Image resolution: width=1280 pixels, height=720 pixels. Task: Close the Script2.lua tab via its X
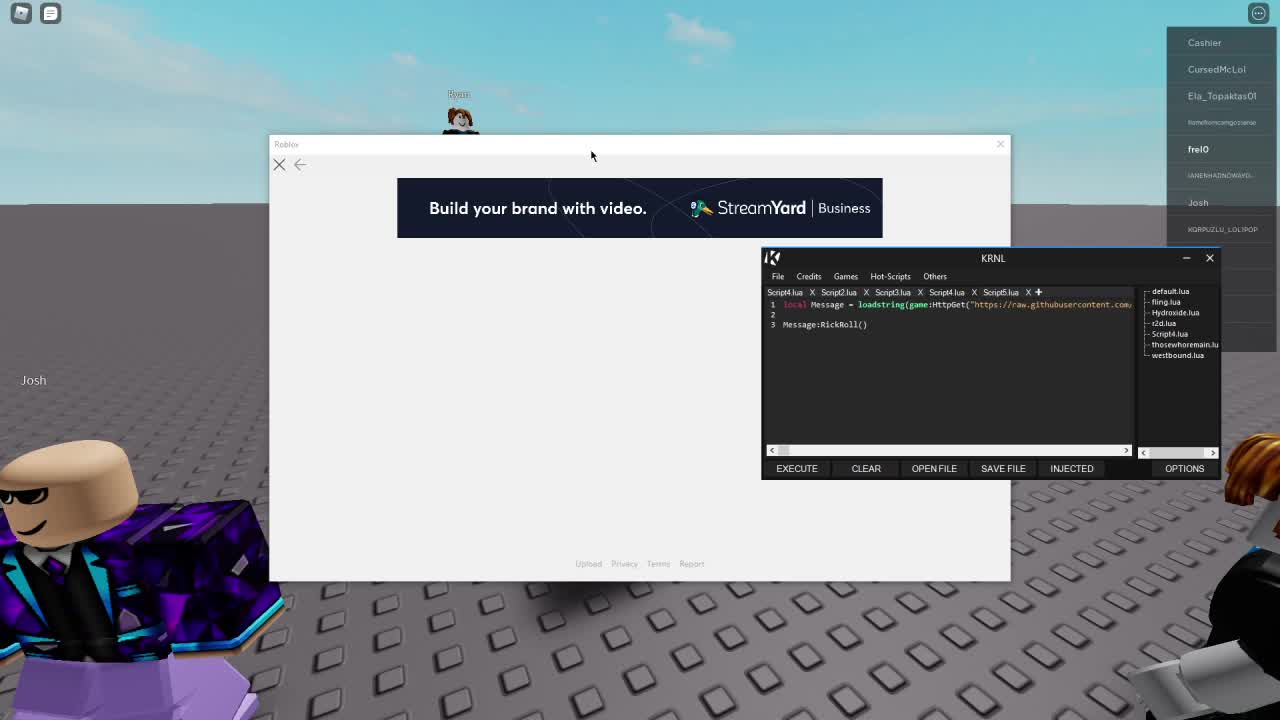[x=866, y=292]
